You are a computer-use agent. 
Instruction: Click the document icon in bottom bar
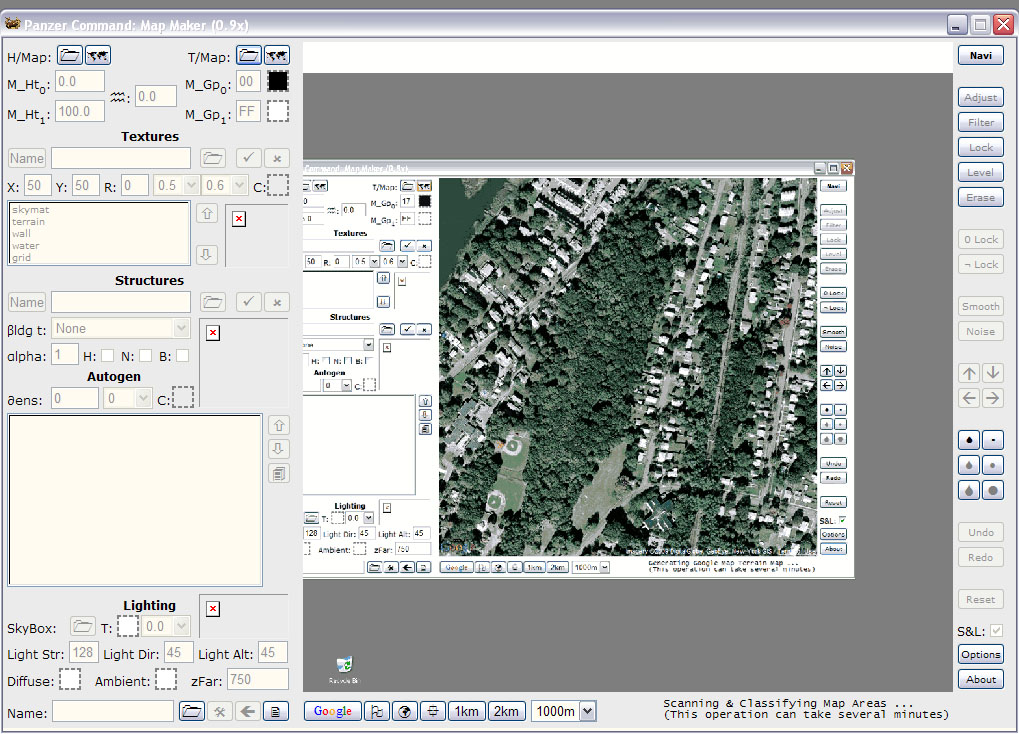(x=276, y=711)
